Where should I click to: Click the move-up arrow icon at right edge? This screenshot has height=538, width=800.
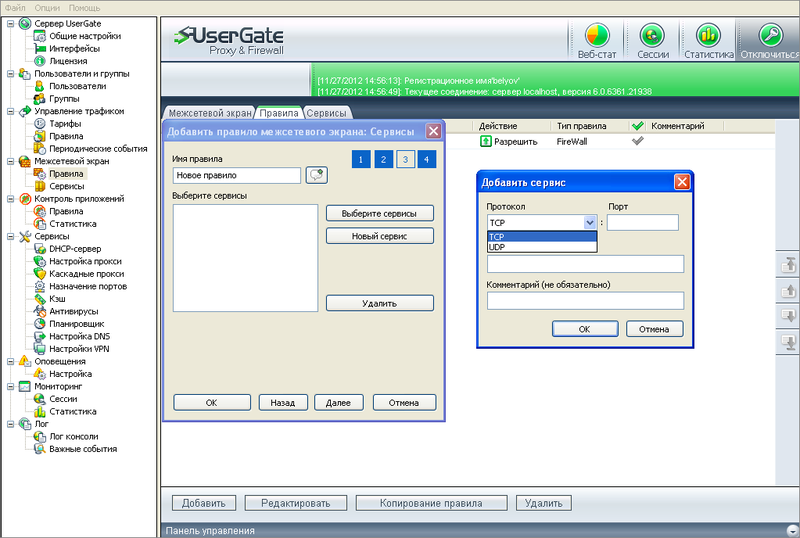pos(789,291)
